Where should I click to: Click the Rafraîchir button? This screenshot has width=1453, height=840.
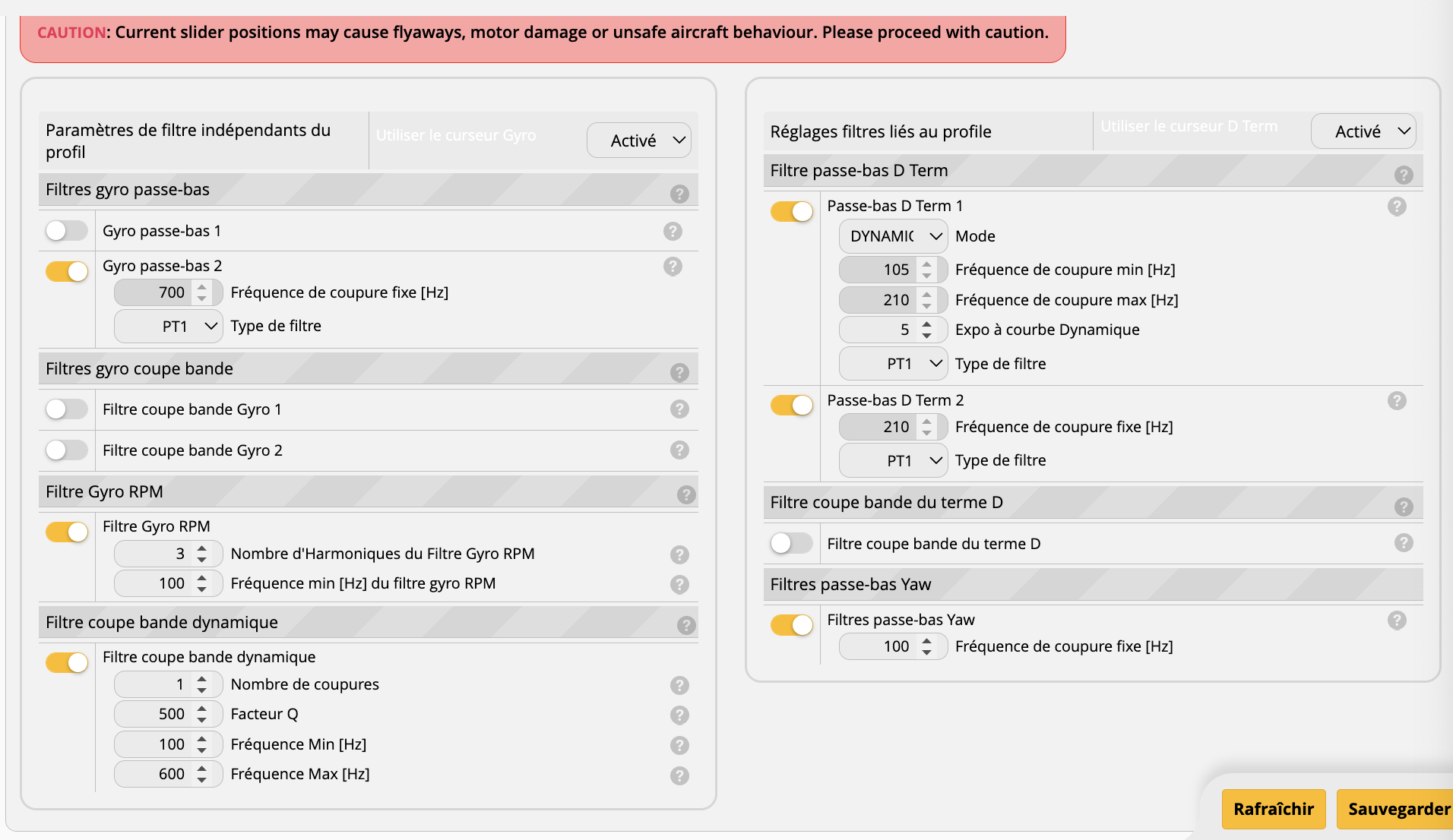click(1273, 809)
